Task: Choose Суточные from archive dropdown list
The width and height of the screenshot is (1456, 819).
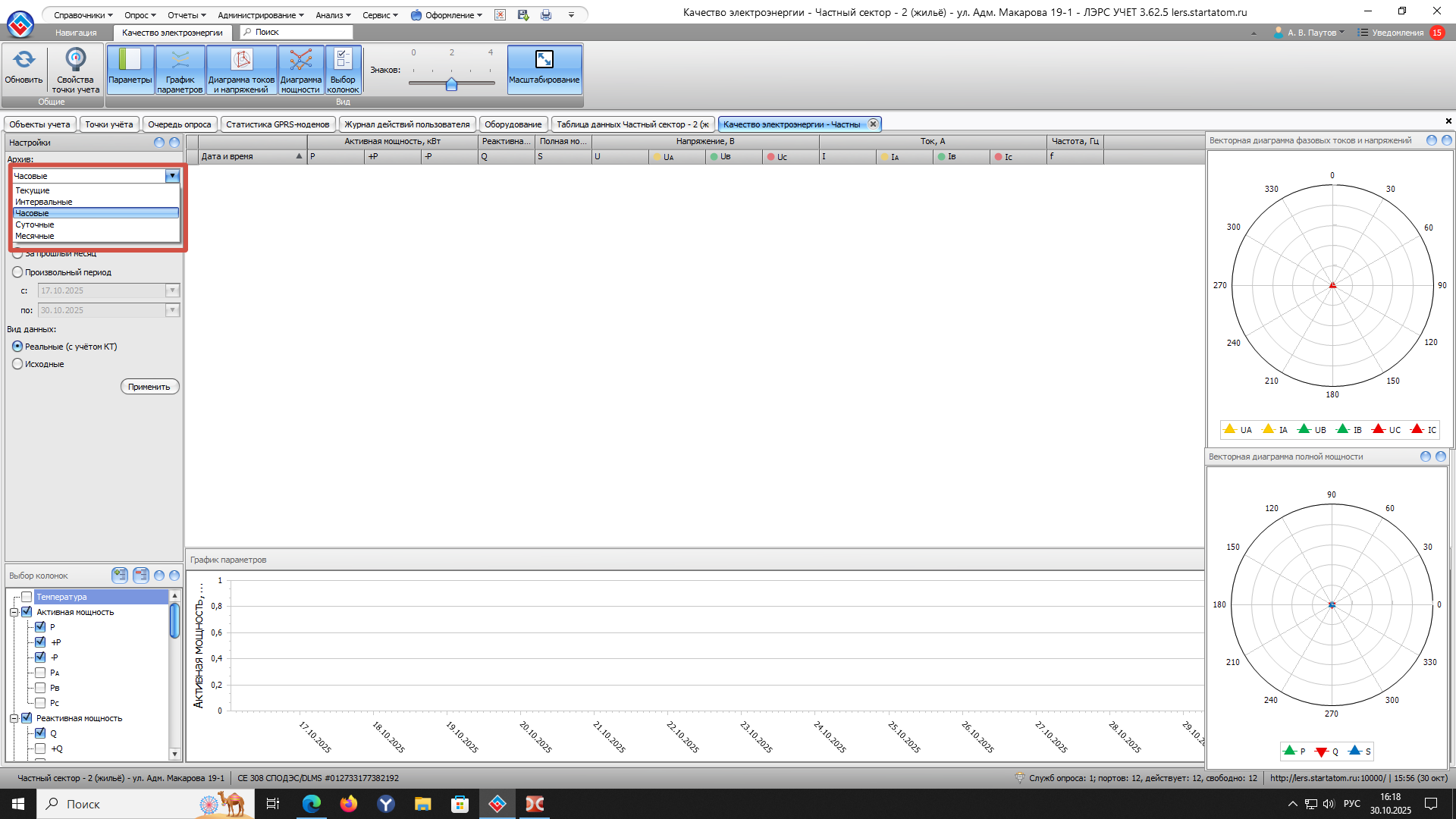Action: [x=35, y=224]
